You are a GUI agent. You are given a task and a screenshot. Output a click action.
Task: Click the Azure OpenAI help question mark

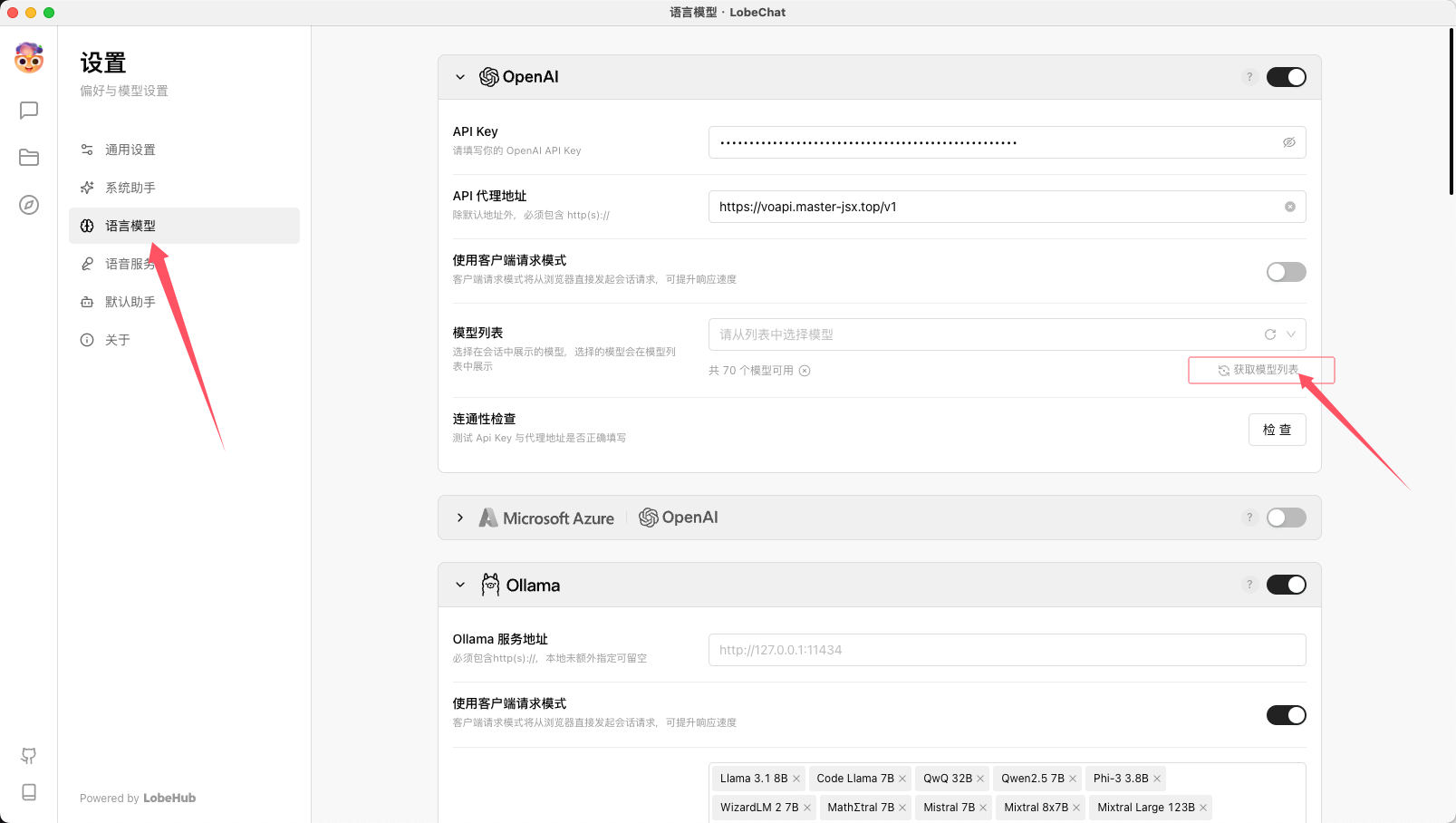[x=1249, y=518]
